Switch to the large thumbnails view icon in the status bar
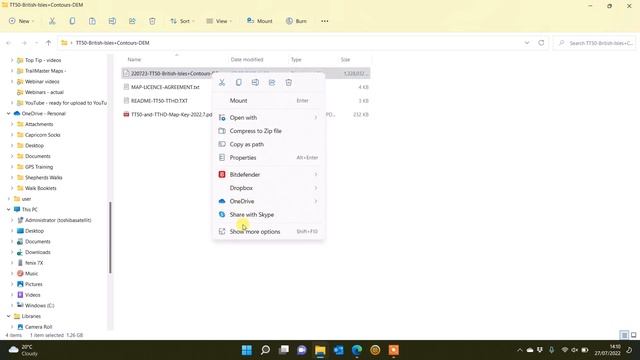This screenshot has height=360, width=640. pos(633,335)
